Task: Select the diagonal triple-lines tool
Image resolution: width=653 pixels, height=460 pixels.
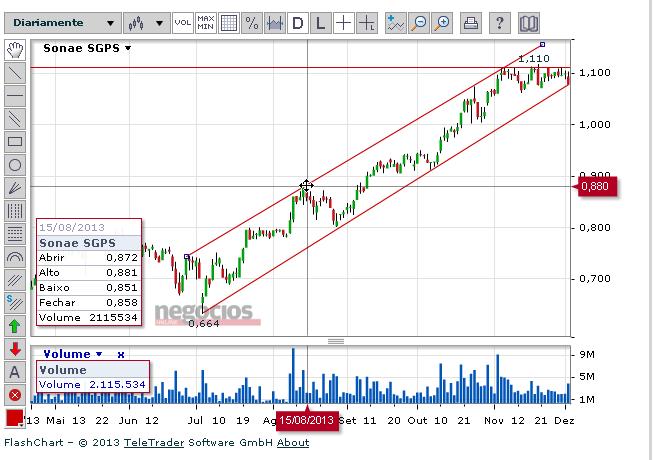Action: click(15, 280)
